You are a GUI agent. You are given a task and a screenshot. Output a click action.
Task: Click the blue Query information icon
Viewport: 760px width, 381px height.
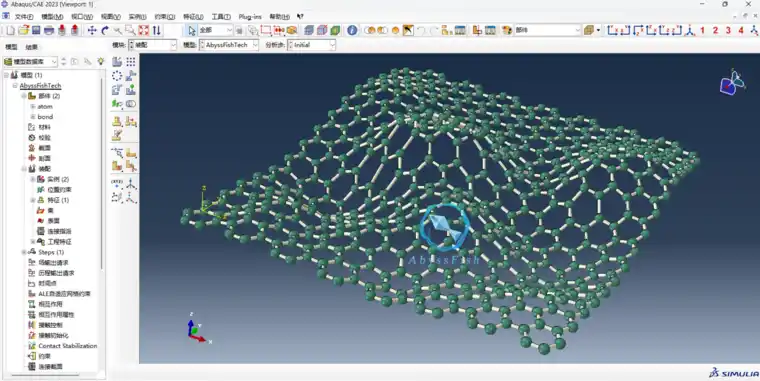click(352, 31)
